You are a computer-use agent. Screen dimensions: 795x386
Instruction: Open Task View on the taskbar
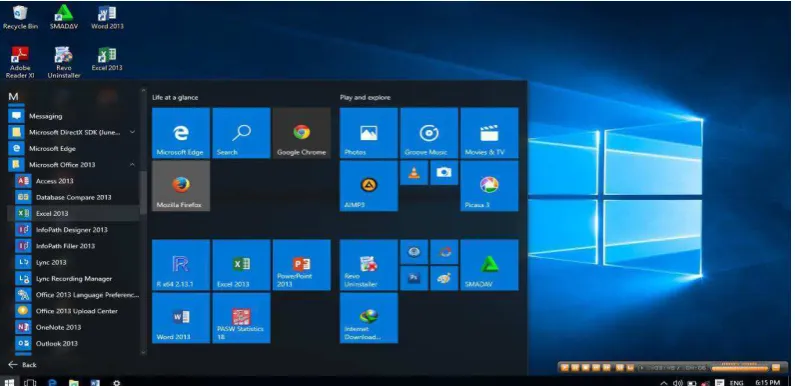tap(30, 382)
